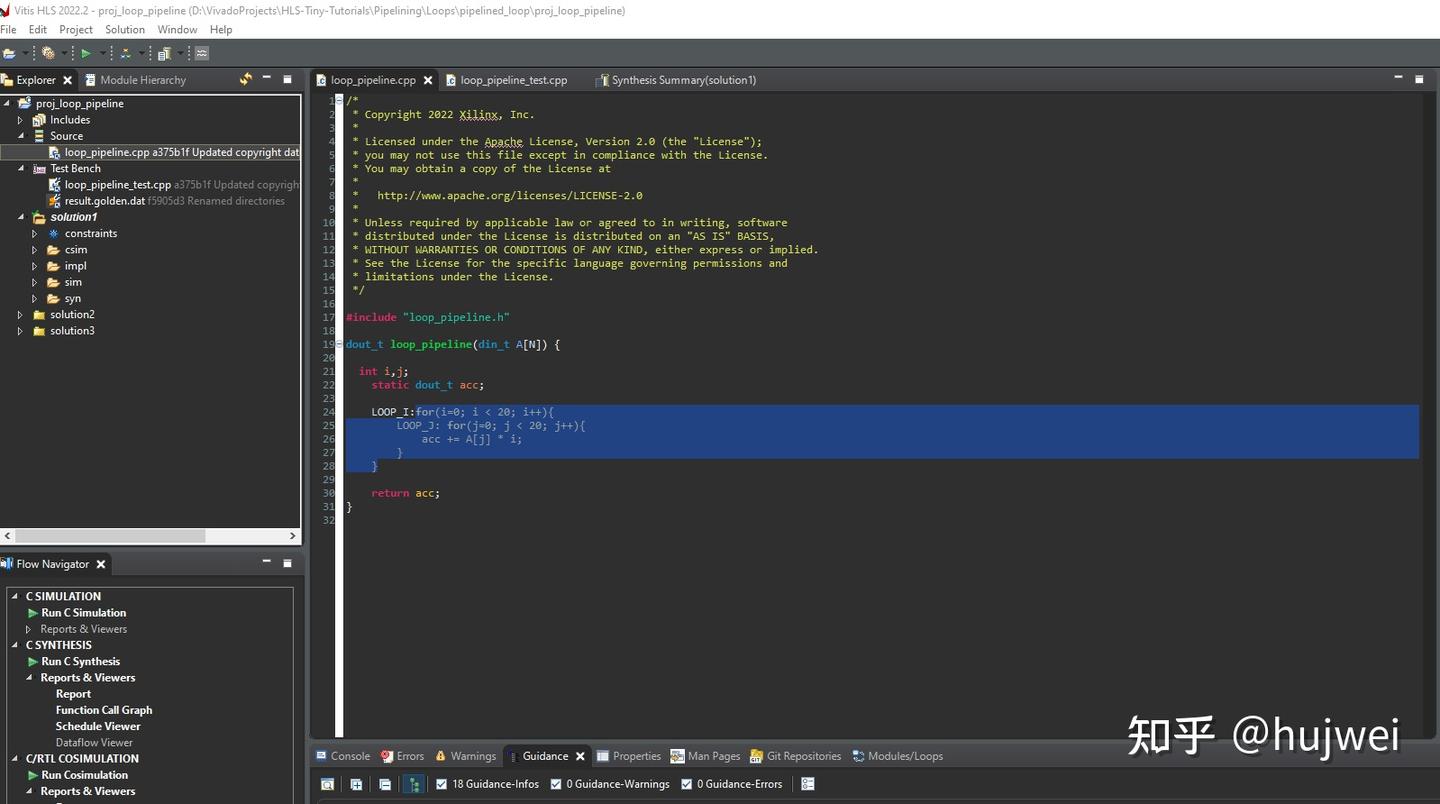Toggle the 0 Guidance-Errors checkbox

point(687,784)
